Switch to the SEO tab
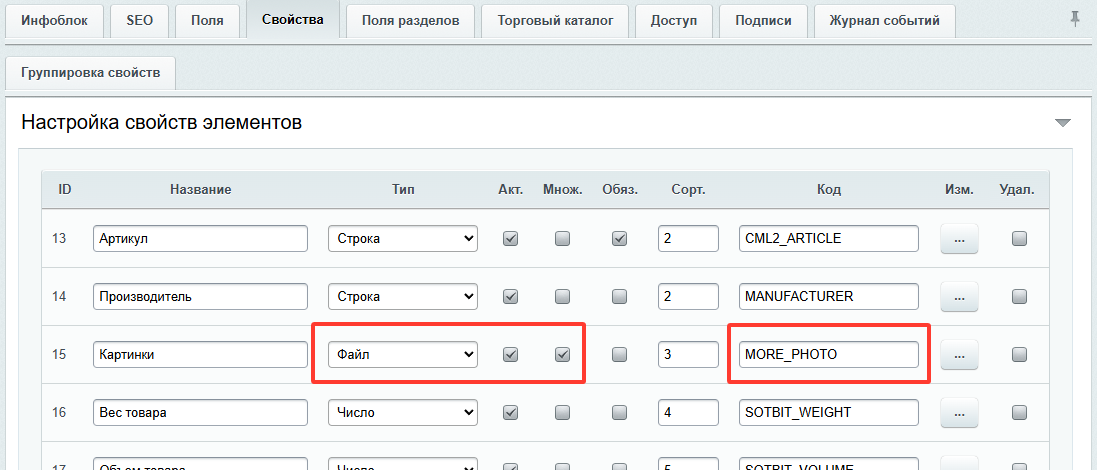Viewport: 1097px width, 470px height. (x=139, y=21)
